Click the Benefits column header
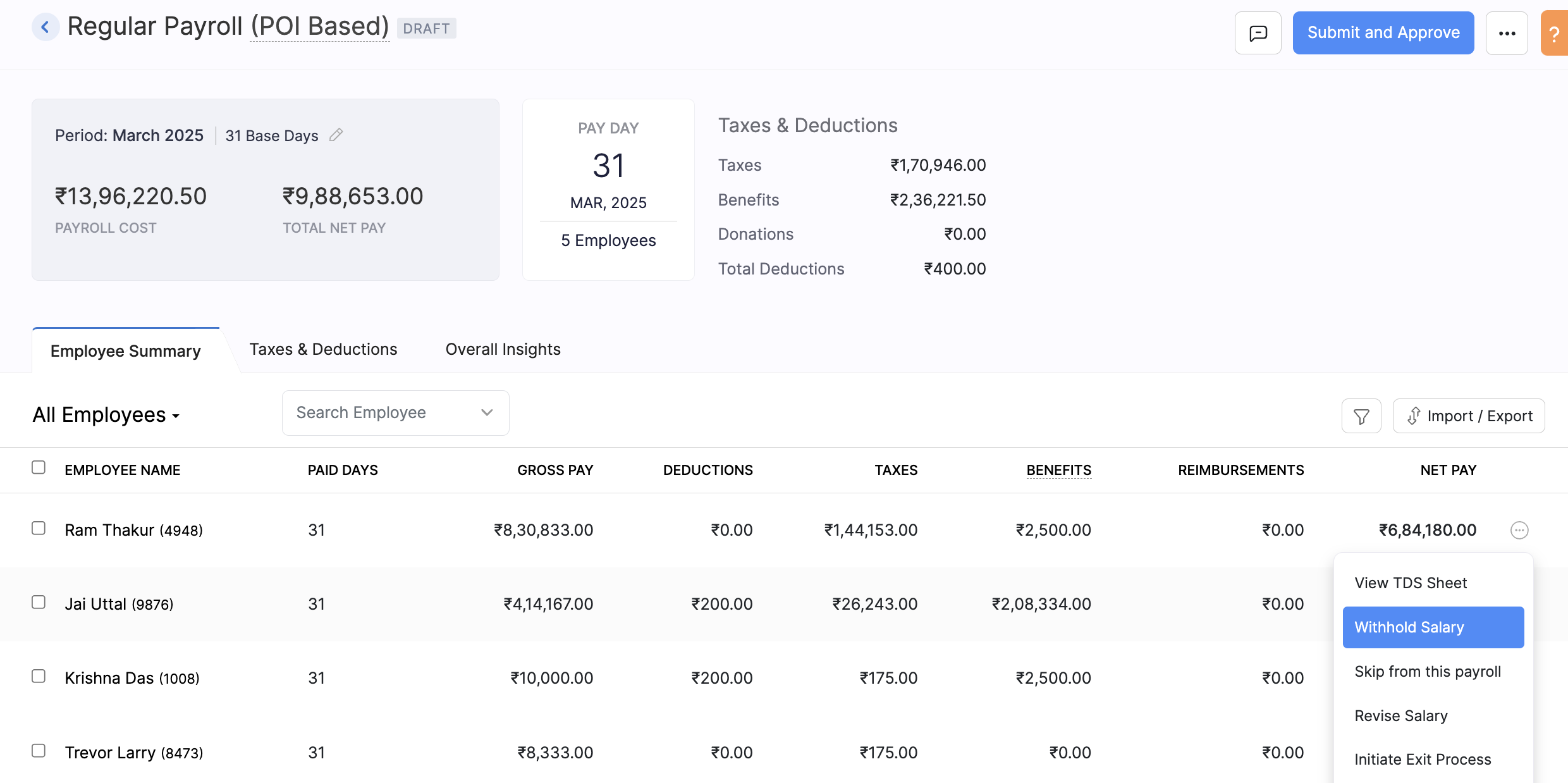 [1058, 470]
